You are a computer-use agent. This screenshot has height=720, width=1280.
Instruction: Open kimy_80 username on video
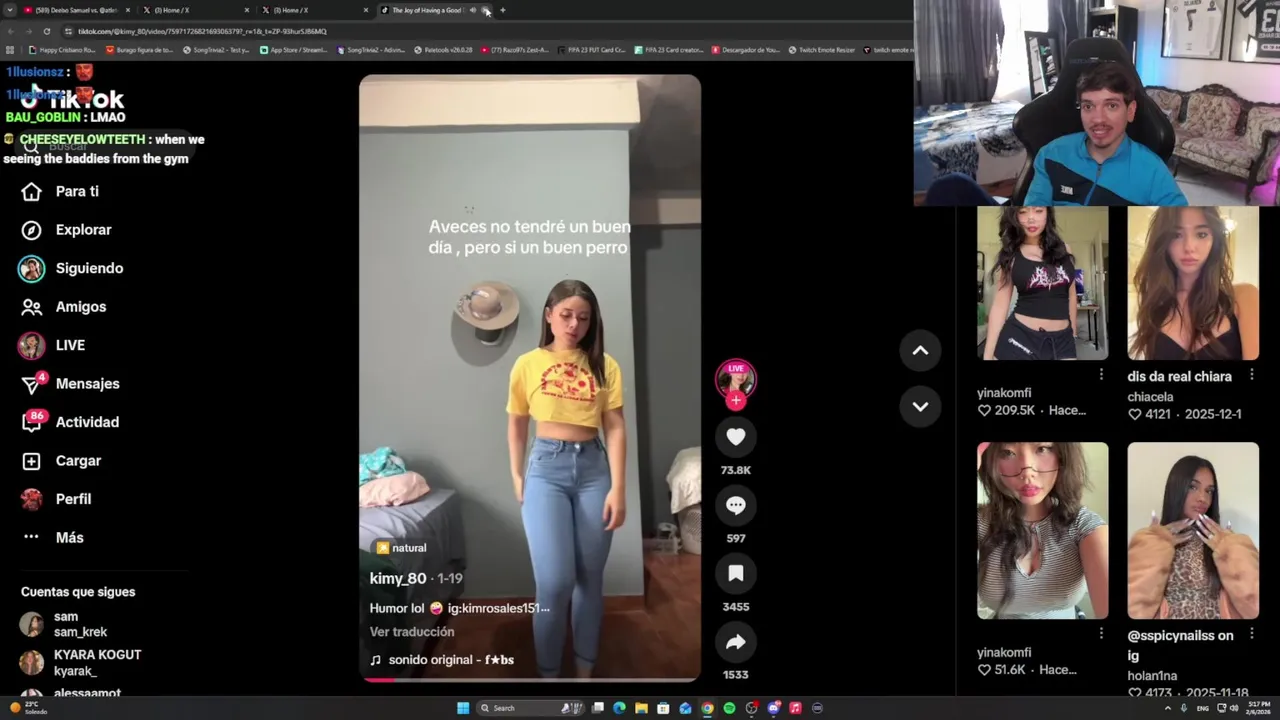(x=398, y=579)
